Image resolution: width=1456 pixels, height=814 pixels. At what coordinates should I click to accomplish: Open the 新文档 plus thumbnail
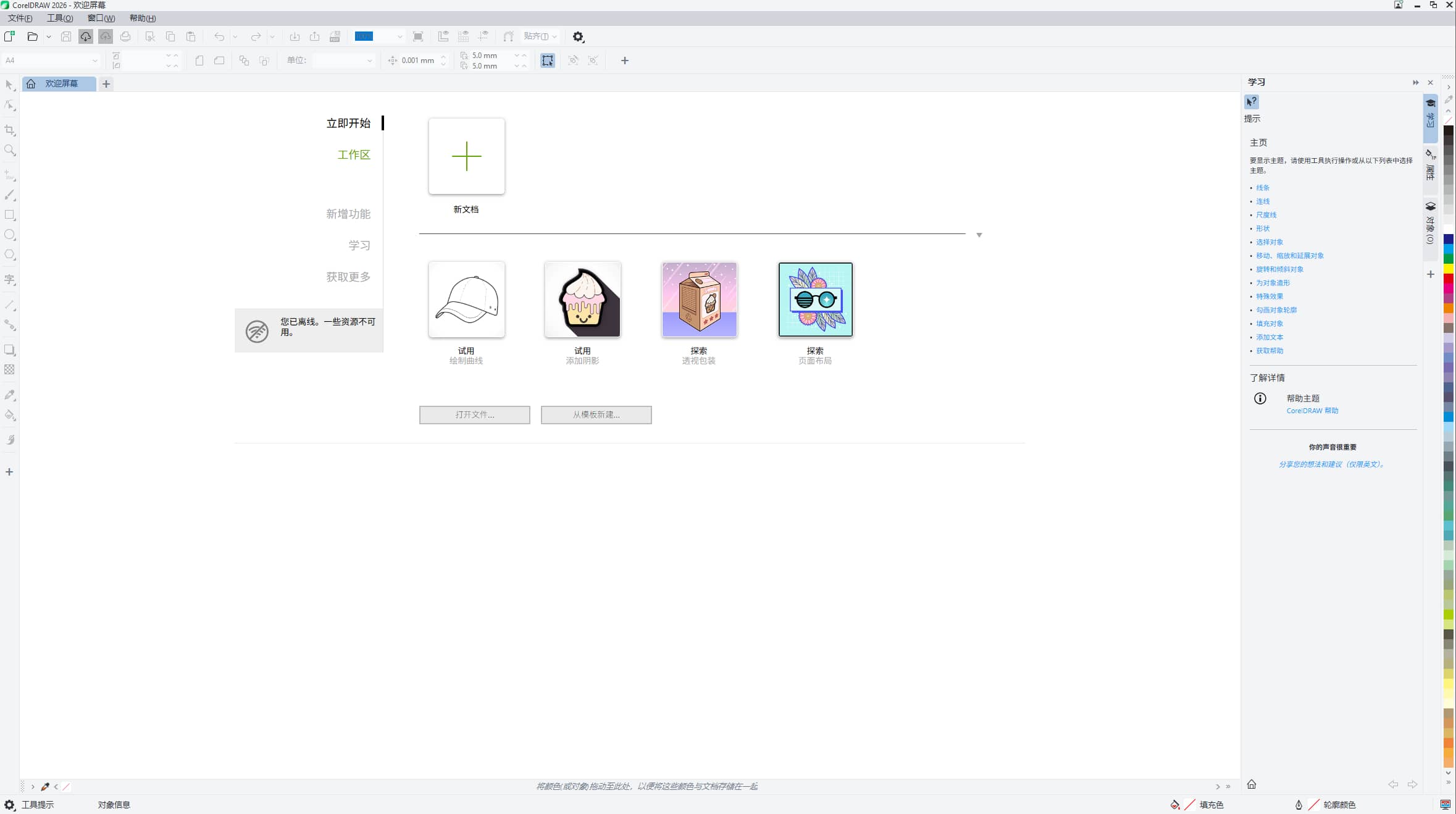pyautogui.click(x=466, y=156)
